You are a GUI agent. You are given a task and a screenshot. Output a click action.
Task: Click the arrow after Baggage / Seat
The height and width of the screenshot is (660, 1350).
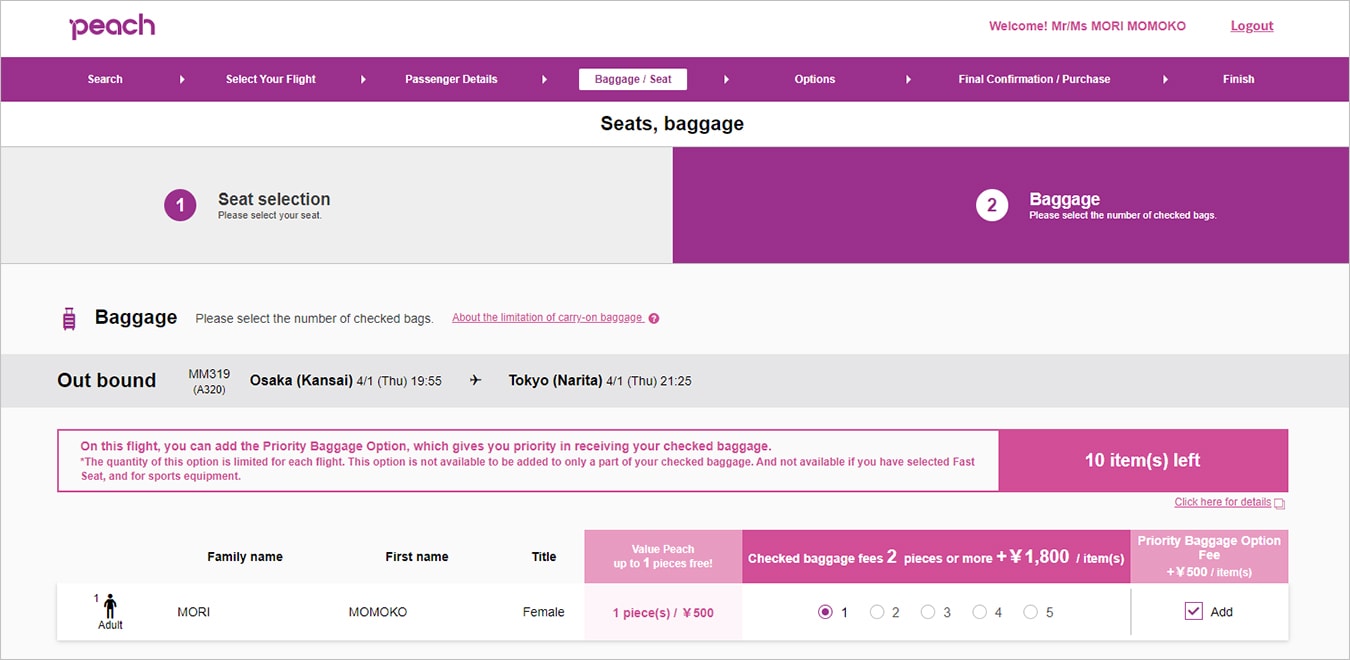(726, 79)
